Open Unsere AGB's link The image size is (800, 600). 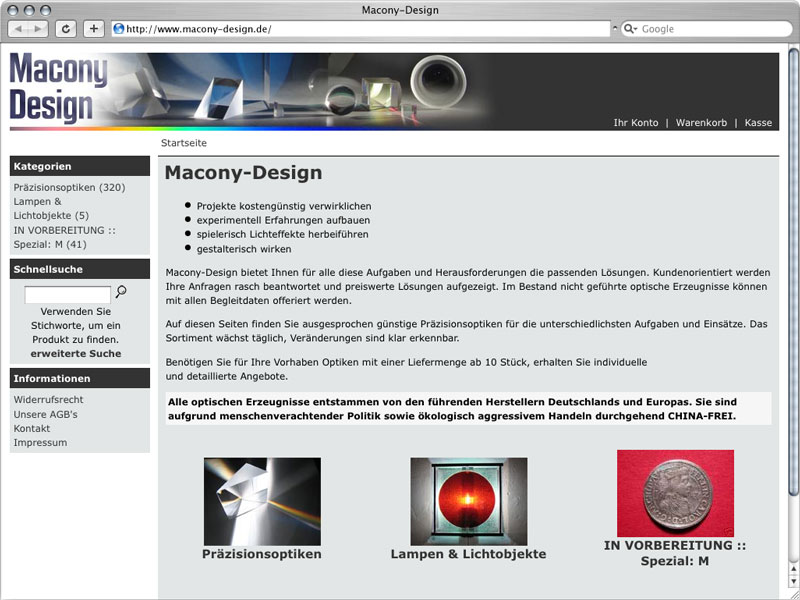45,414
